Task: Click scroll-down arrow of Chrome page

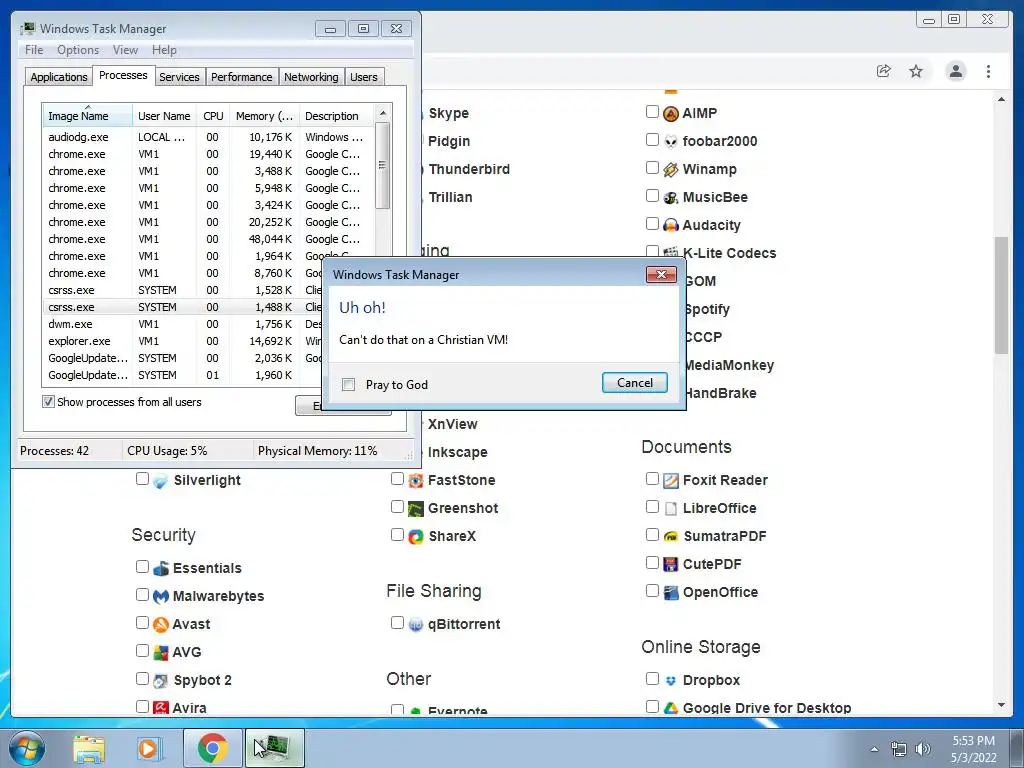Action: pos(1001,705)
